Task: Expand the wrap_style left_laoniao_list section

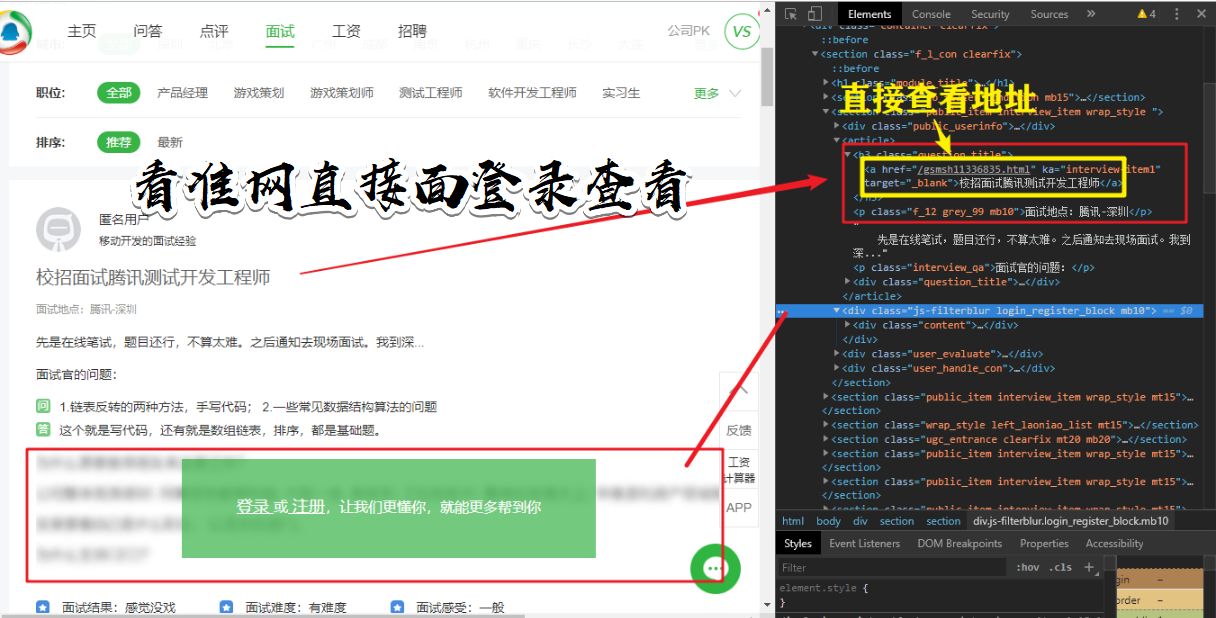Action: (826, 425)
